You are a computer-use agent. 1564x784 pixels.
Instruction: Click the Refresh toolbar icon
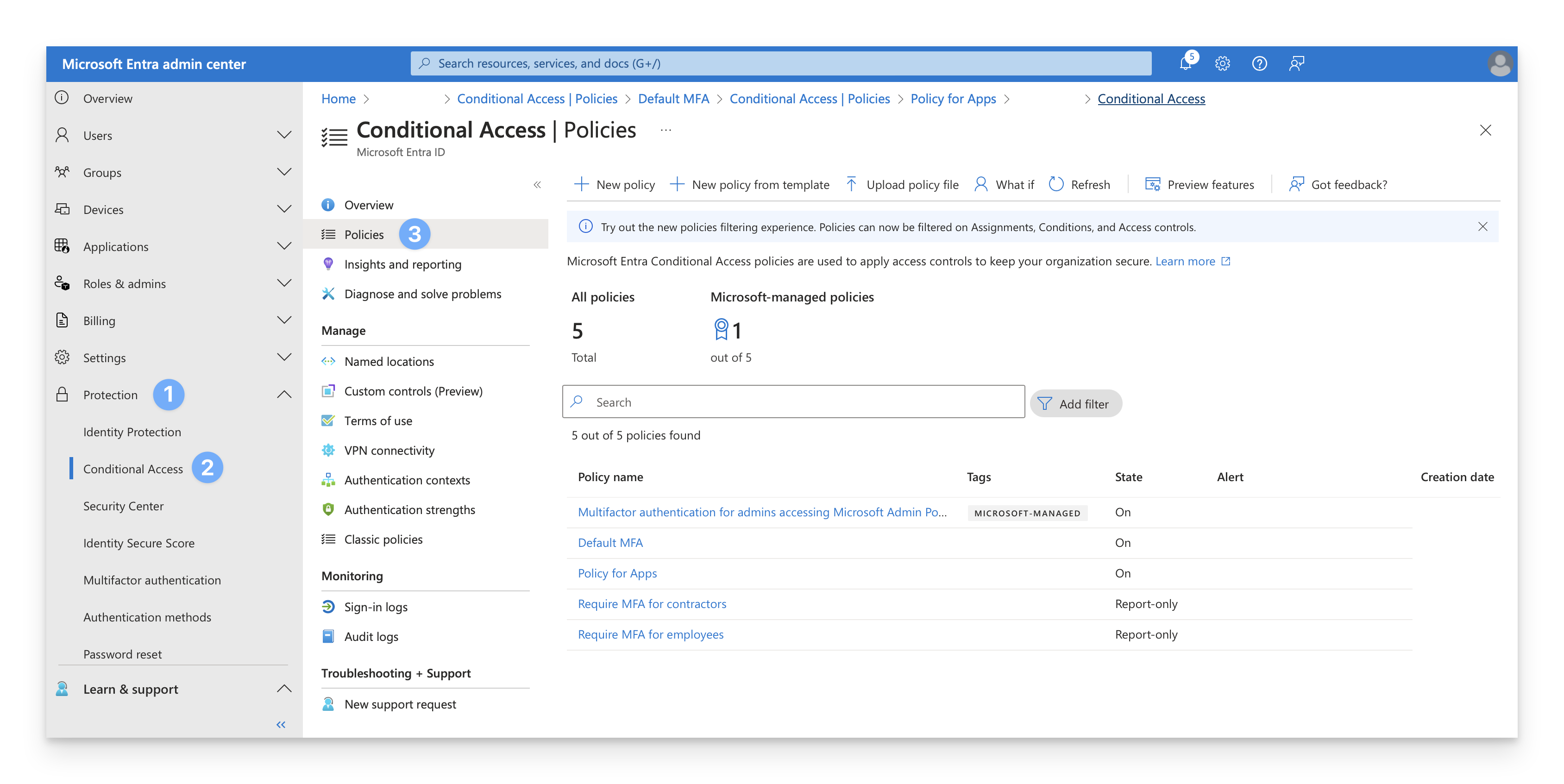click(1056, 184)
